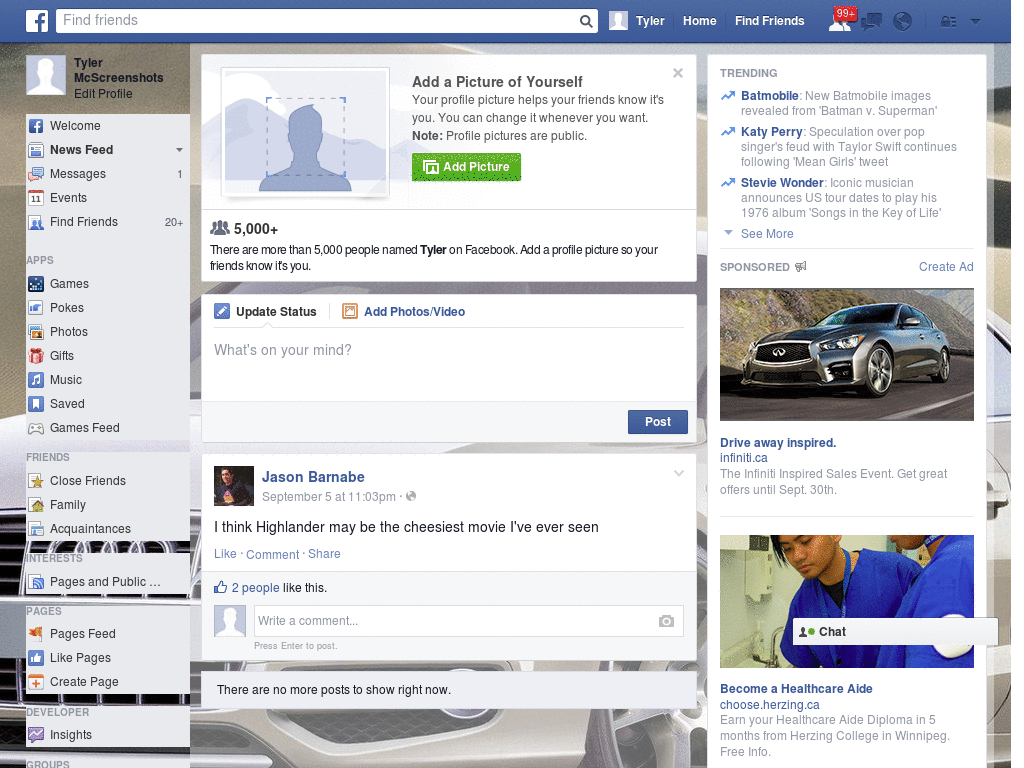Image resolution: width=1024 pixels, height=768 pixels.
Task: Click the Events calendar icon
Action: 36,198
